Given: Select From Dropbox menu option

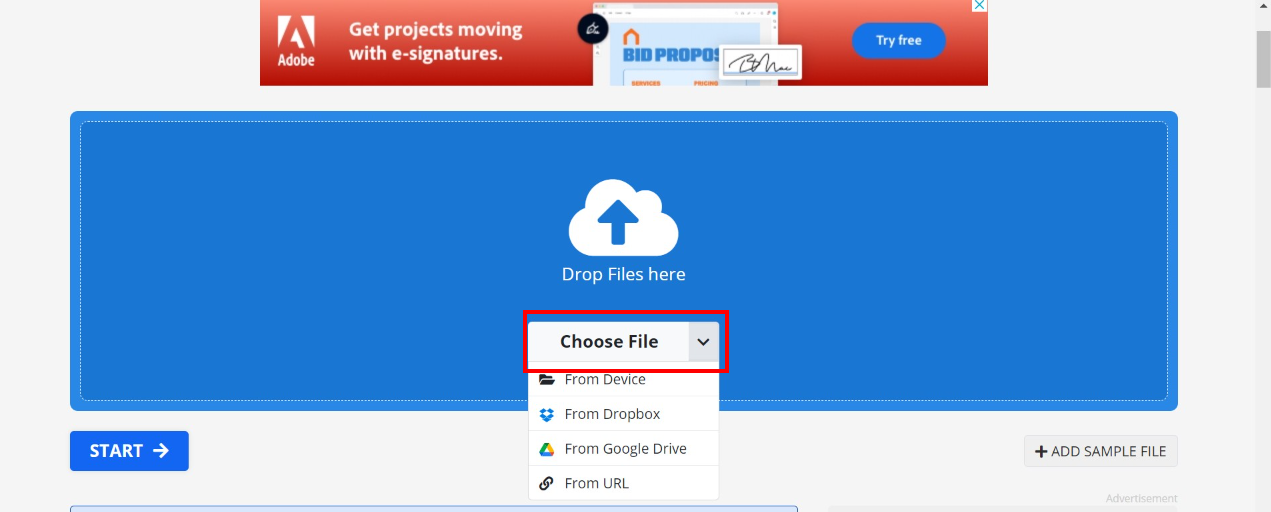Looking at the screenshot, I should tap(623, 414).
